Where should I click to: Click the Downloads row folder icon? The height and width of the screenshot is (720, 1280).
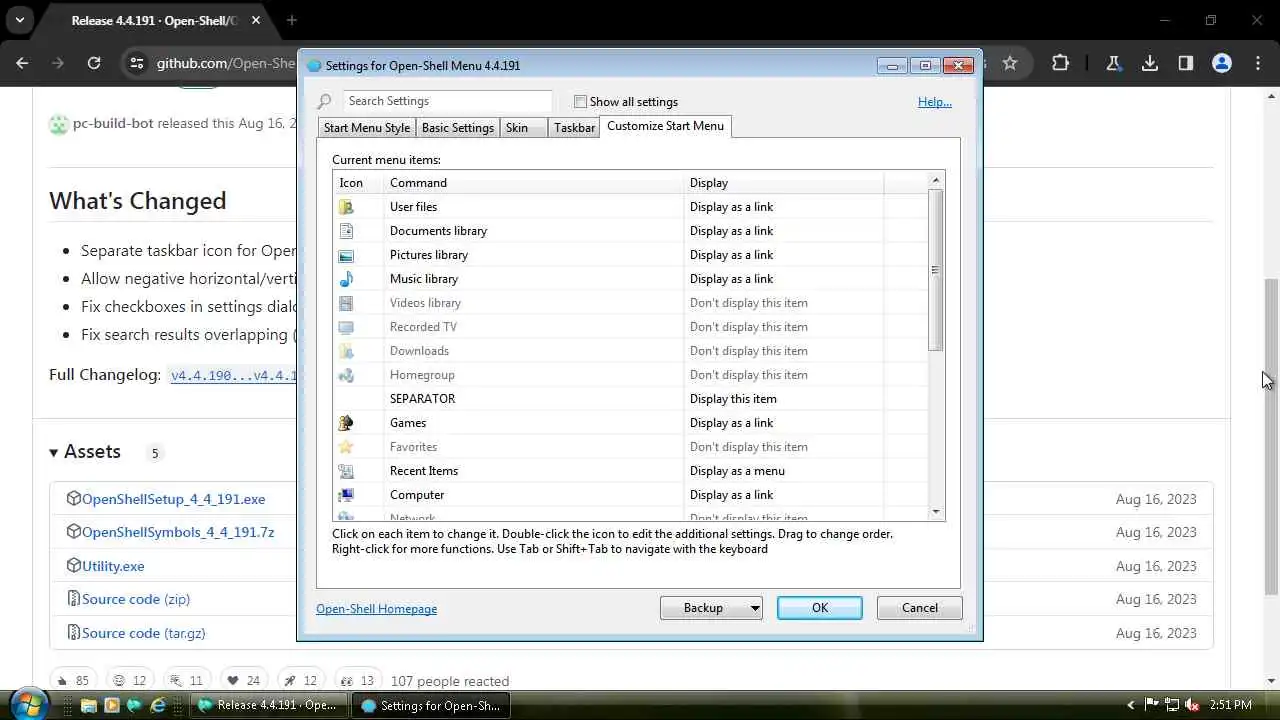(346, 351)
